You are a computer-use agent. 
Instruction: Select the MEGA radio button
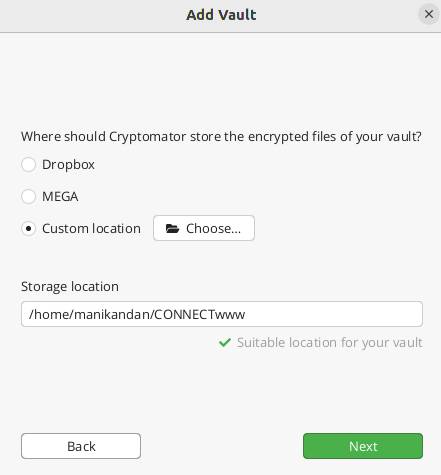(28, 197)
